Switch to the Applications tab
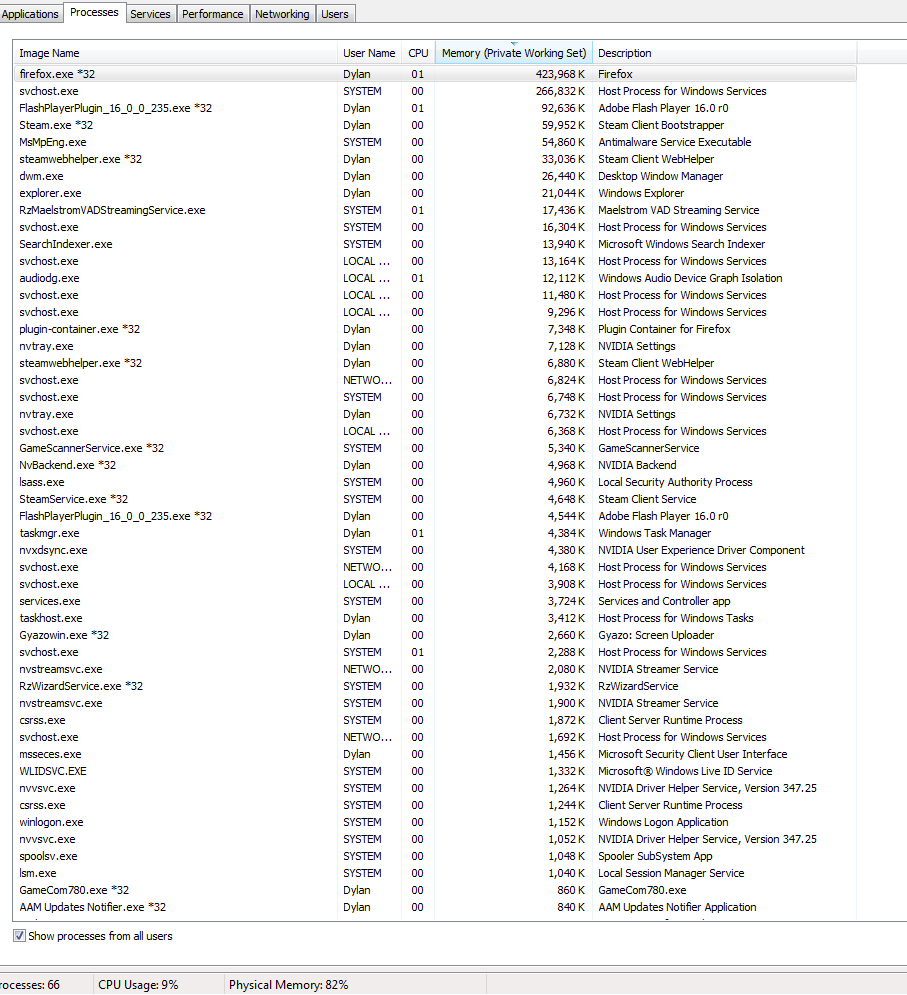Screen dimensions: 907x995 click(x=30, y=14)
